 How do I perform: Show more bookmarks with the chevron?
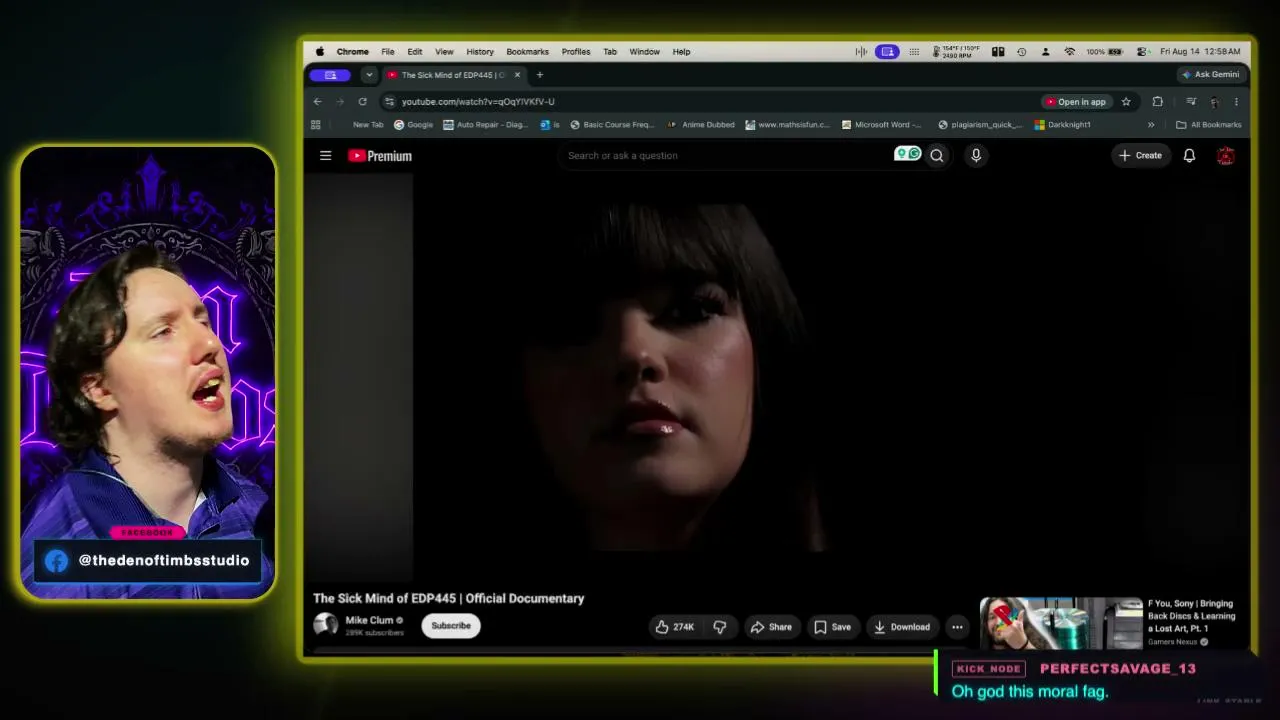[1151, 125]
